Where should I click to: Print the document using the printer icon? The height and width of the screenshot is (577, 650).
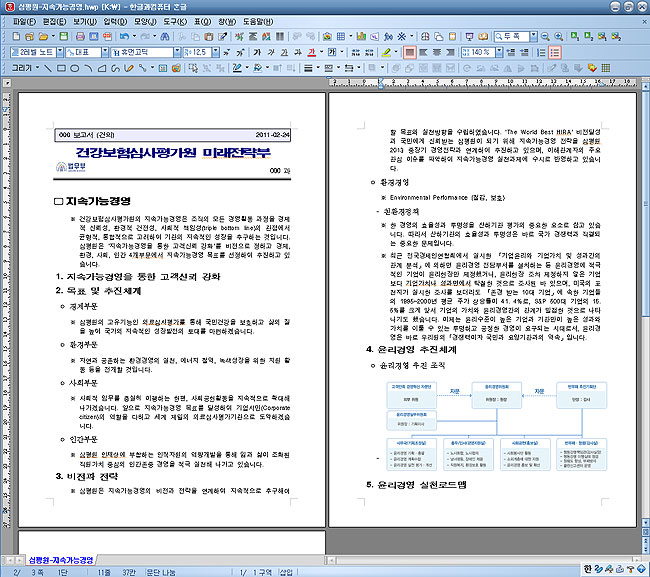80,36
